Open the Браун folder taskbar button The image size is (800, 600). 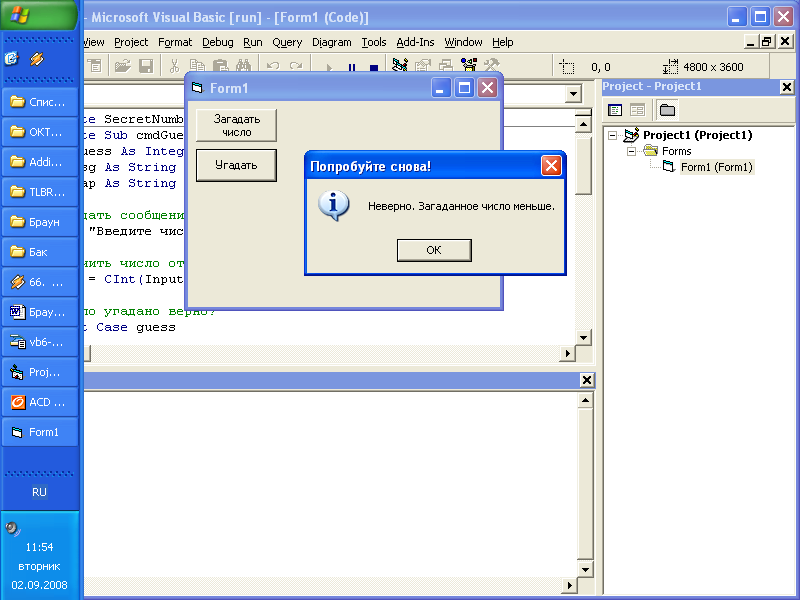coord(40,222)
